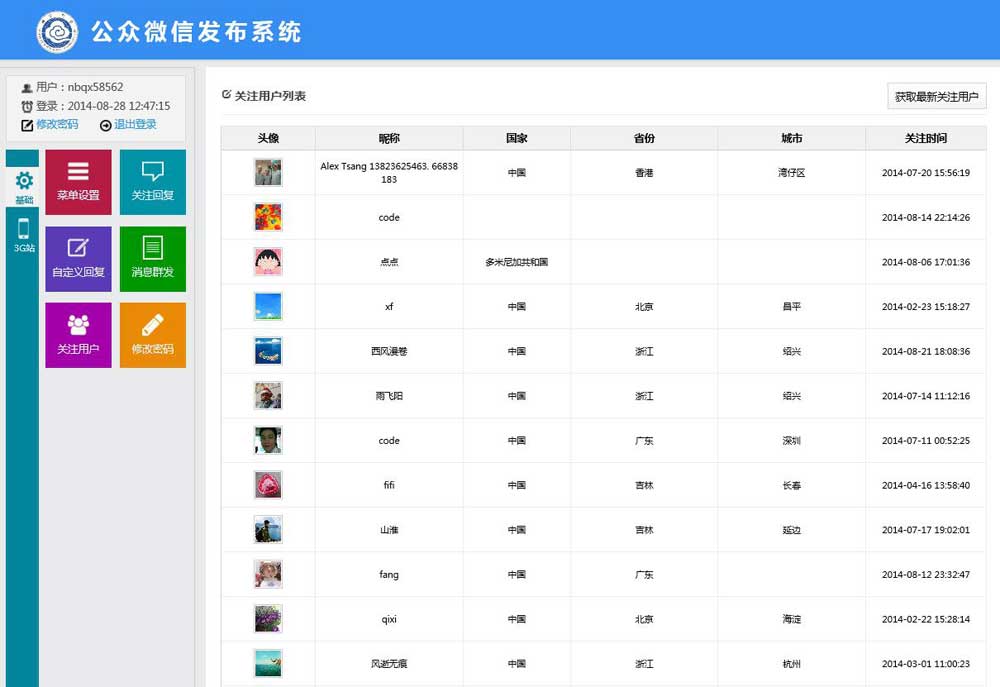
Task: Open the 关注用户 followers tile
Action: tap(78, 335)
